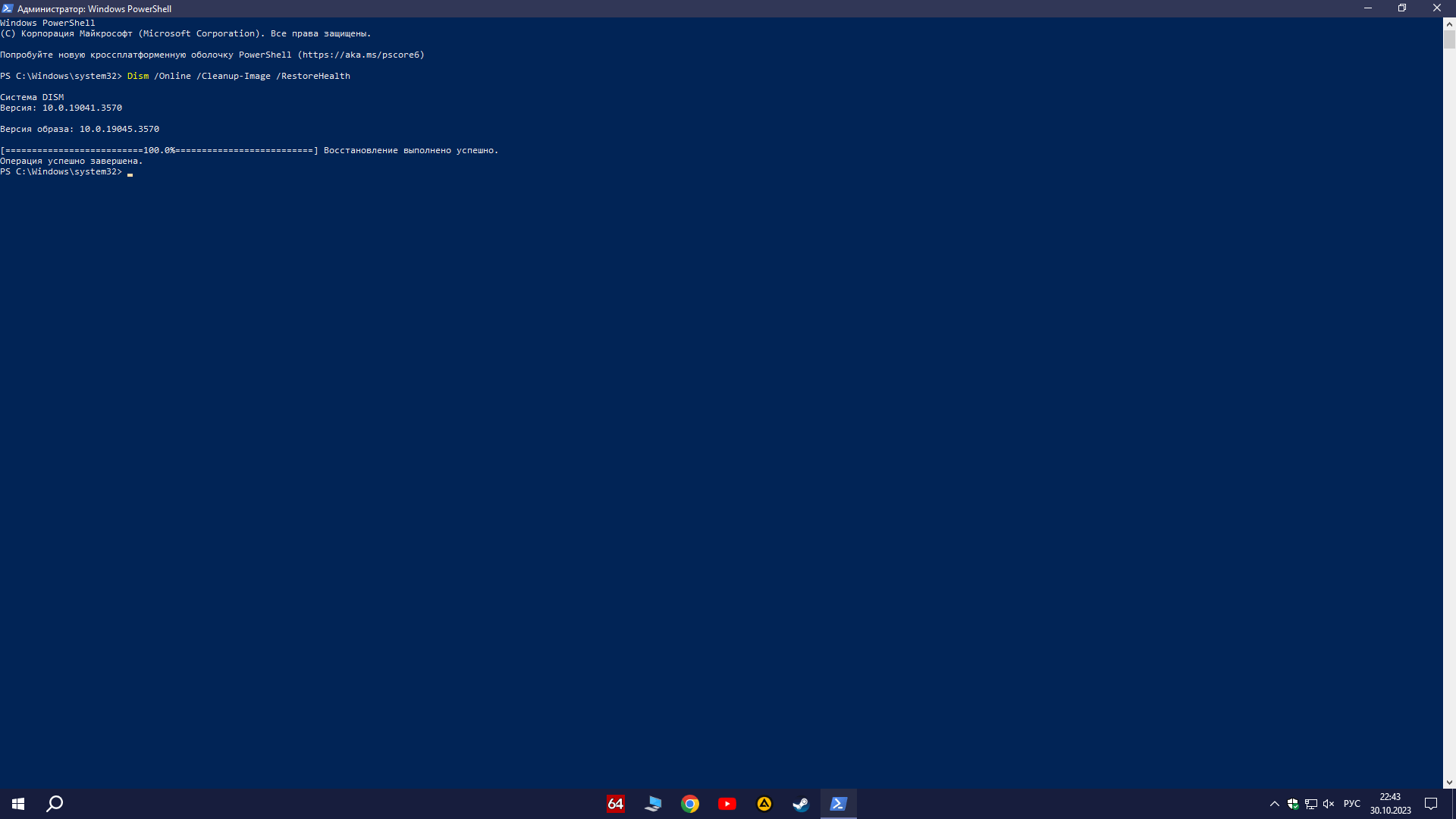The height and width of the screenshot is (819, 1456).
Task: Click the vertical scrollbar thumb
Action: point(1449,39)
